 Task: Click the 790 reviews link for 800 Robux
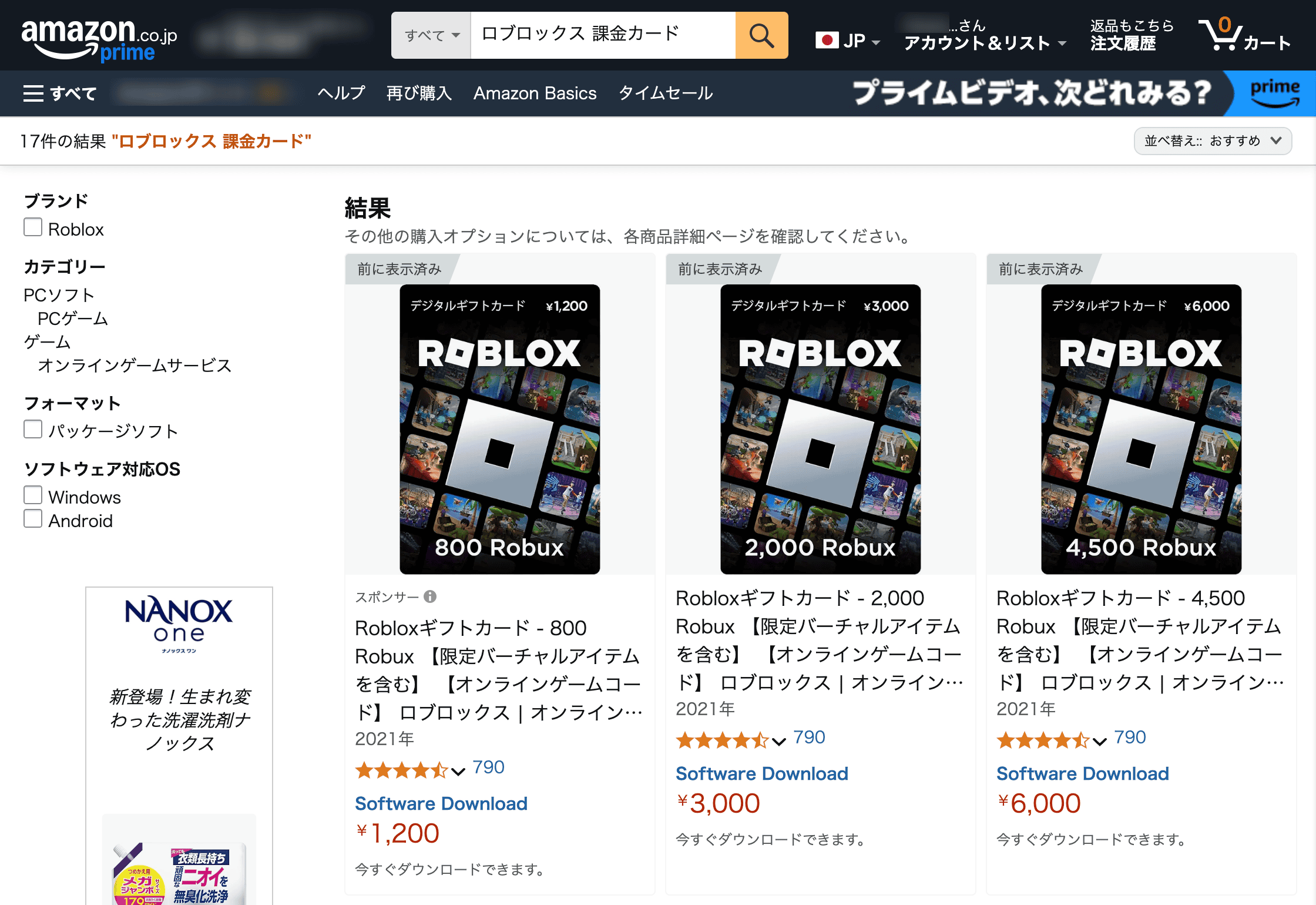(489, 767)
